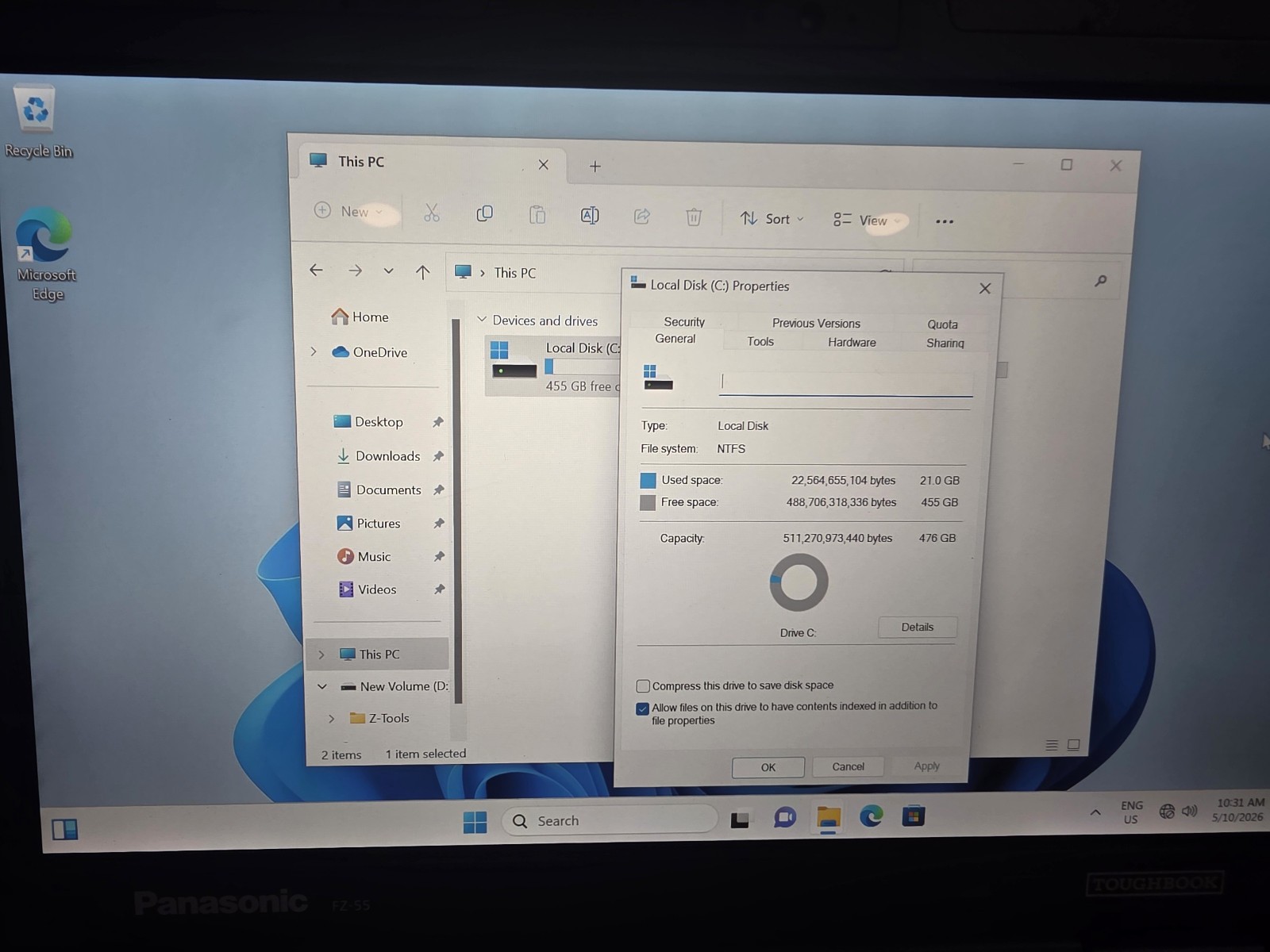
Task: Collapse New Volume (D:) tree node
Action: click(321, 686)
